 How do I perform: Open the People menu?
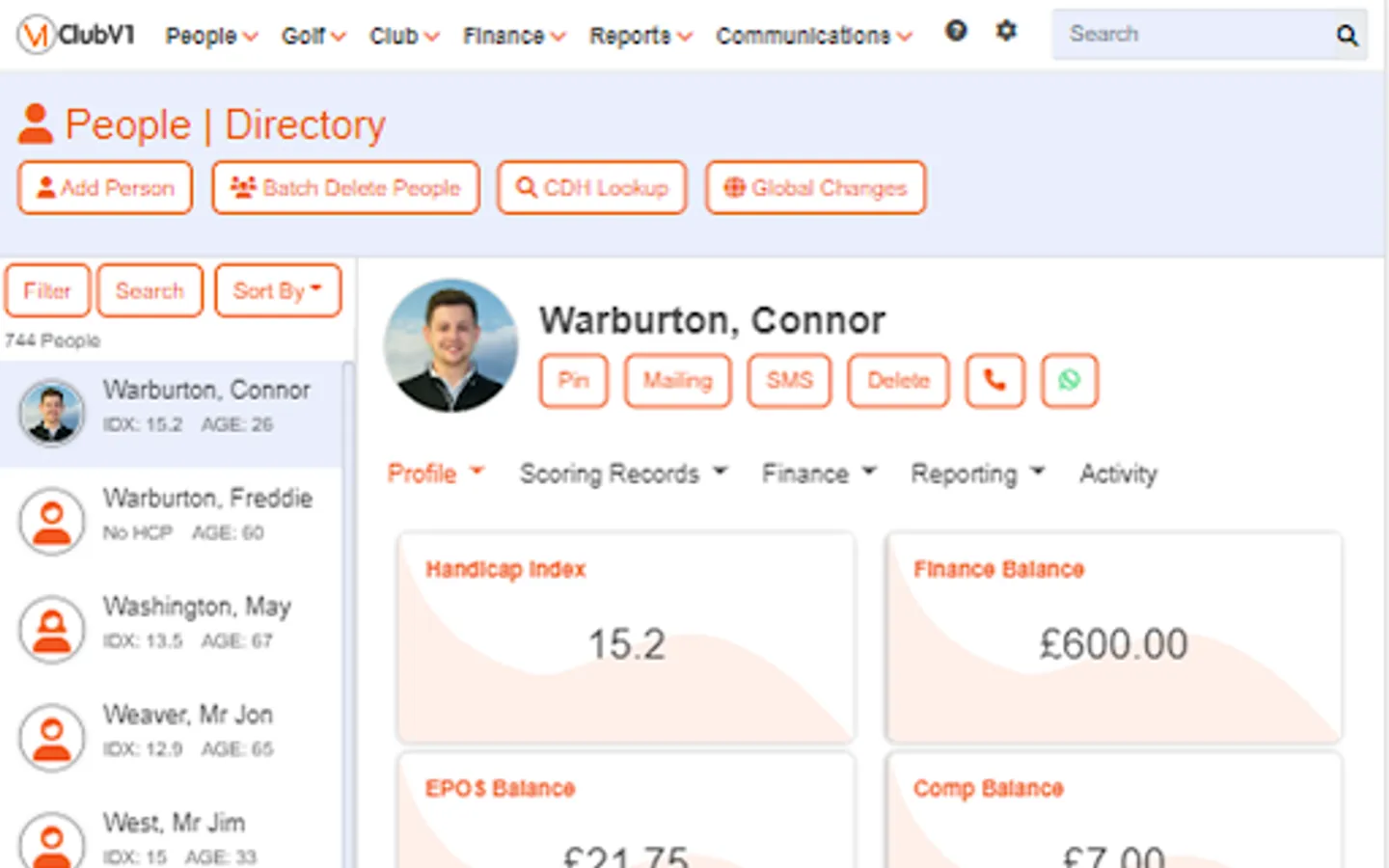coord(211,36)
